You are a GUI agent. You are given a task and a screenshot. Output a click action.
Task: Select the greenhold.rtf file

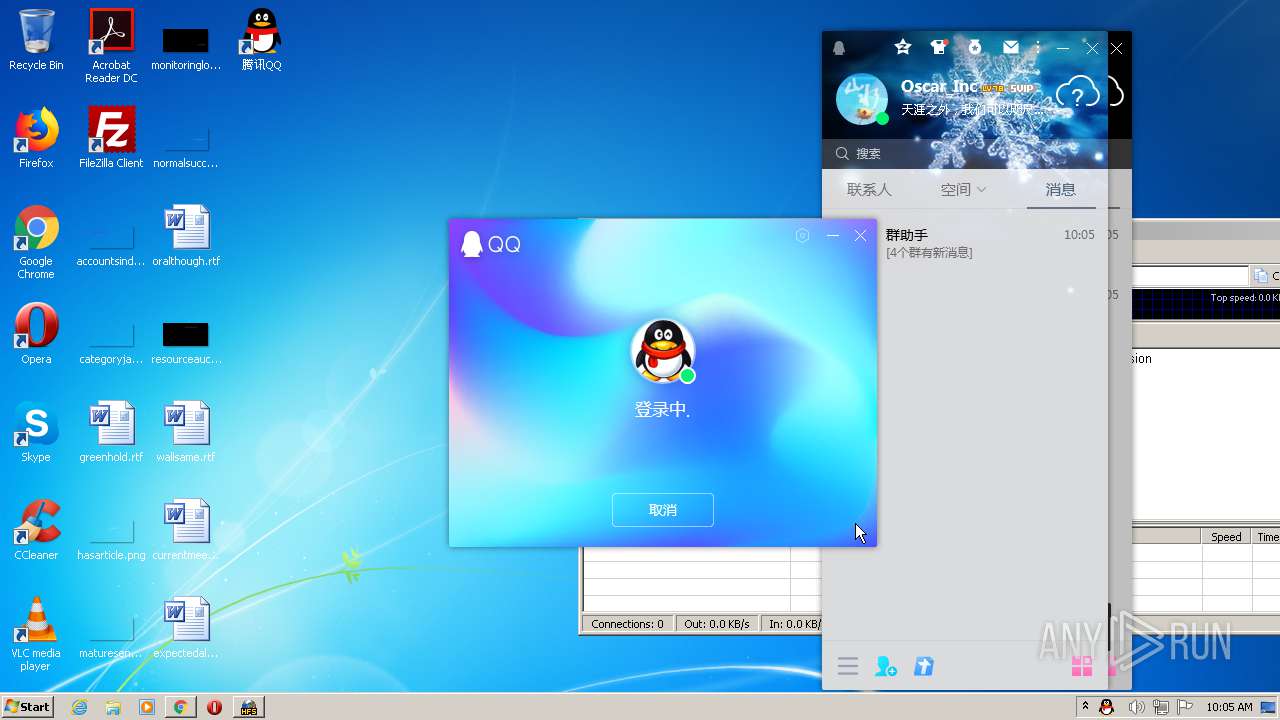(111, 432)
